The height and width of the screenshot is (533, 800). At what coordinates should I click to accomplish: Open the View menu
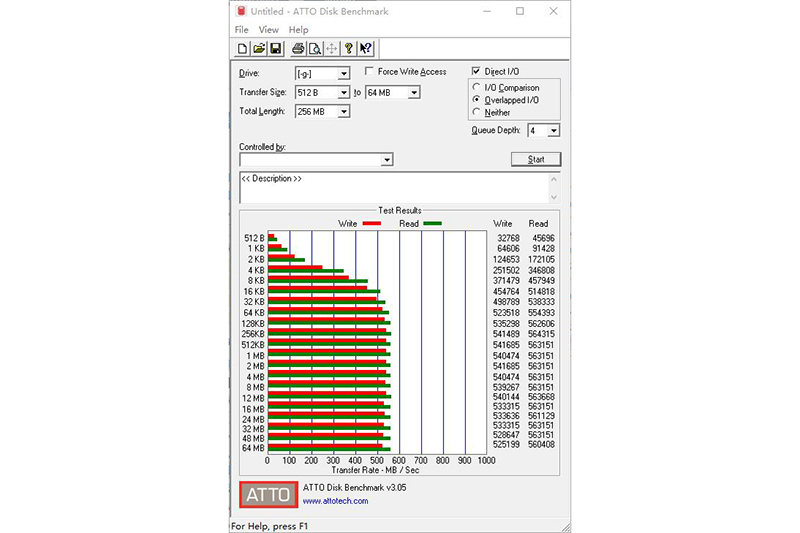click(x=268, y=30)
